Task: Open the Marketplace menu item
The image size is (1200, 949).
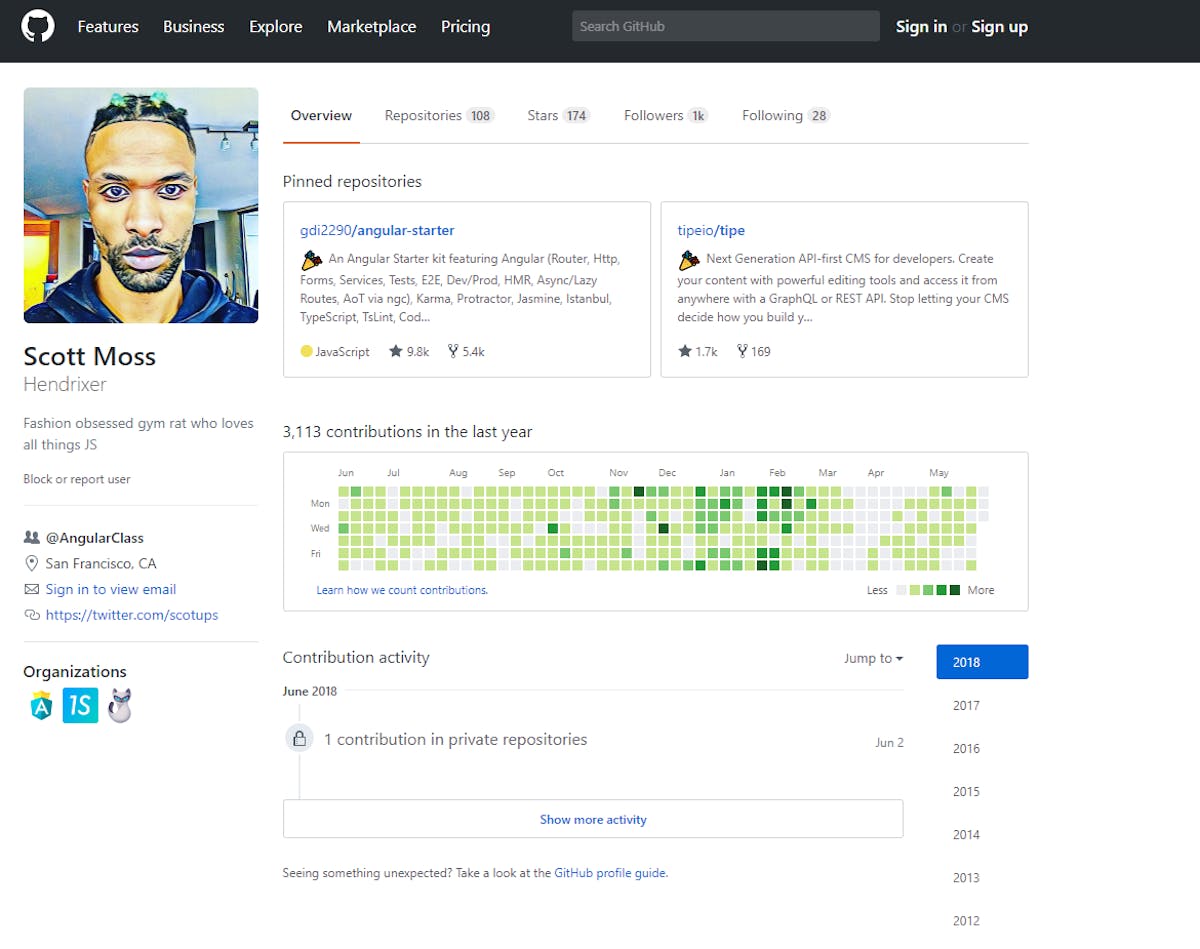Action: click(x=371, y=27)
